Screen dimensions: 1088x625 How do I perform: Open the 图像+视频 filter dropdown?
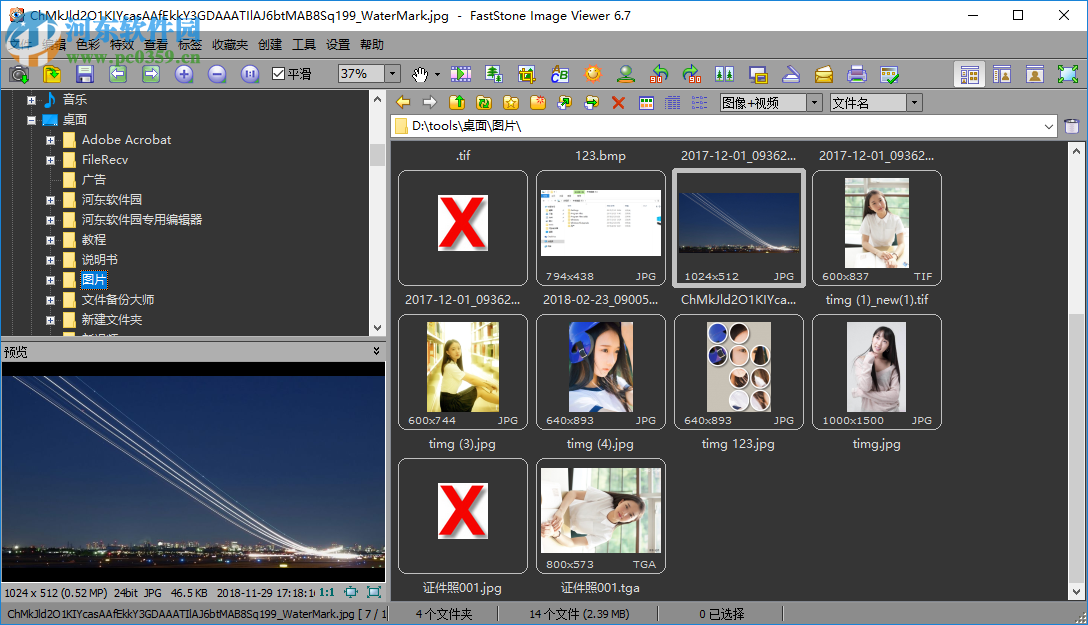click(x=814, y=102)
